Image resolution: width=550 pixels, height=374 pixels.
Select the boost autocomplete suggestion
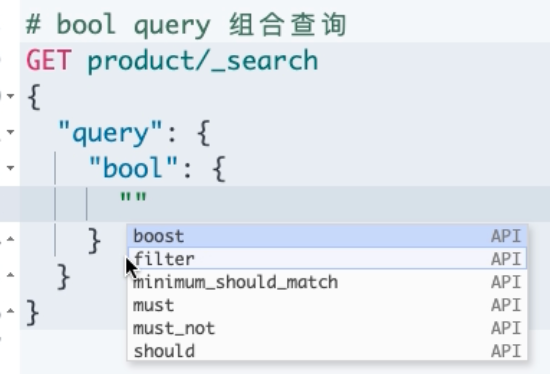tap(327, 236)
